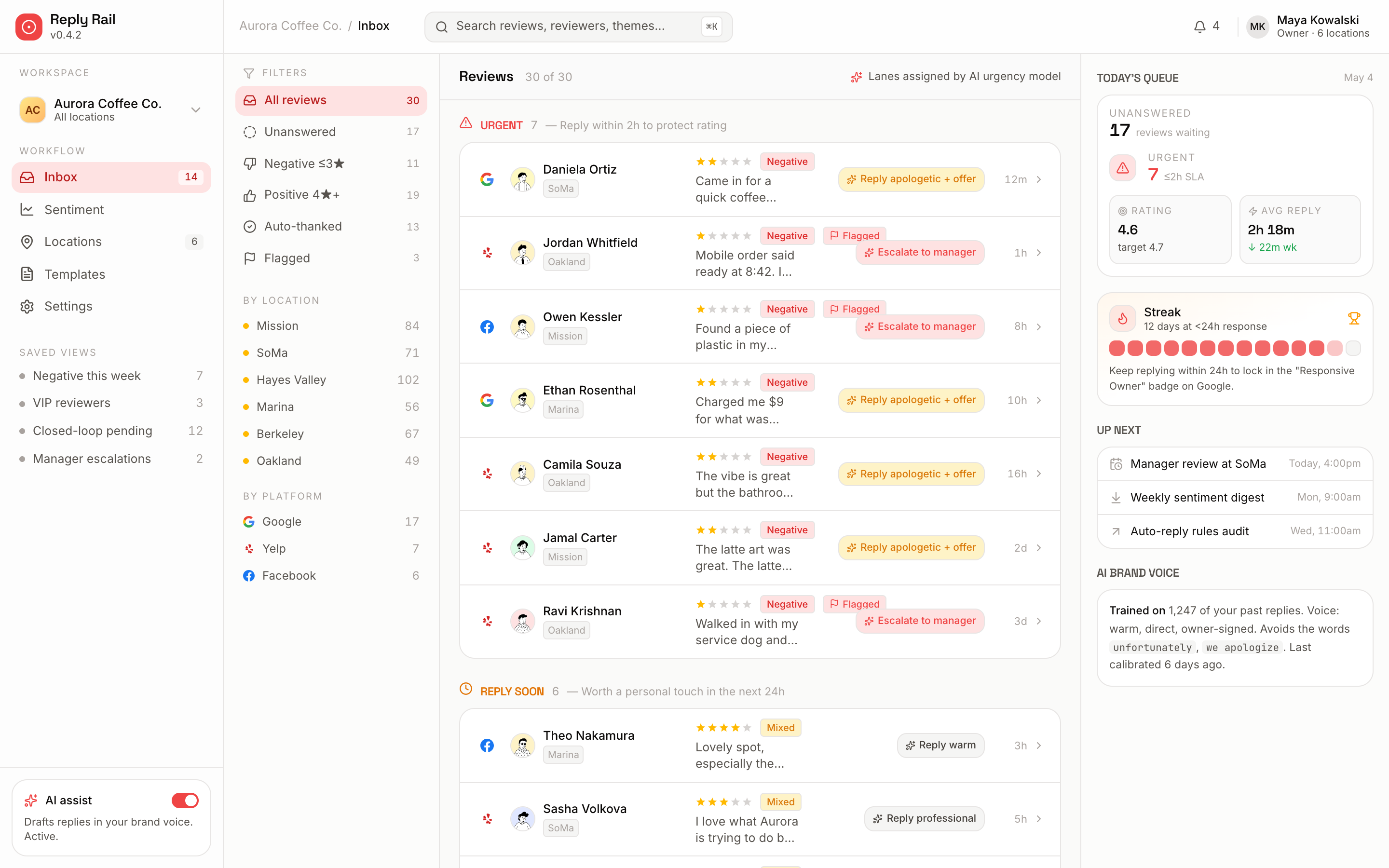Click the Settings gear icon in sidebar

tap(27, 306)
